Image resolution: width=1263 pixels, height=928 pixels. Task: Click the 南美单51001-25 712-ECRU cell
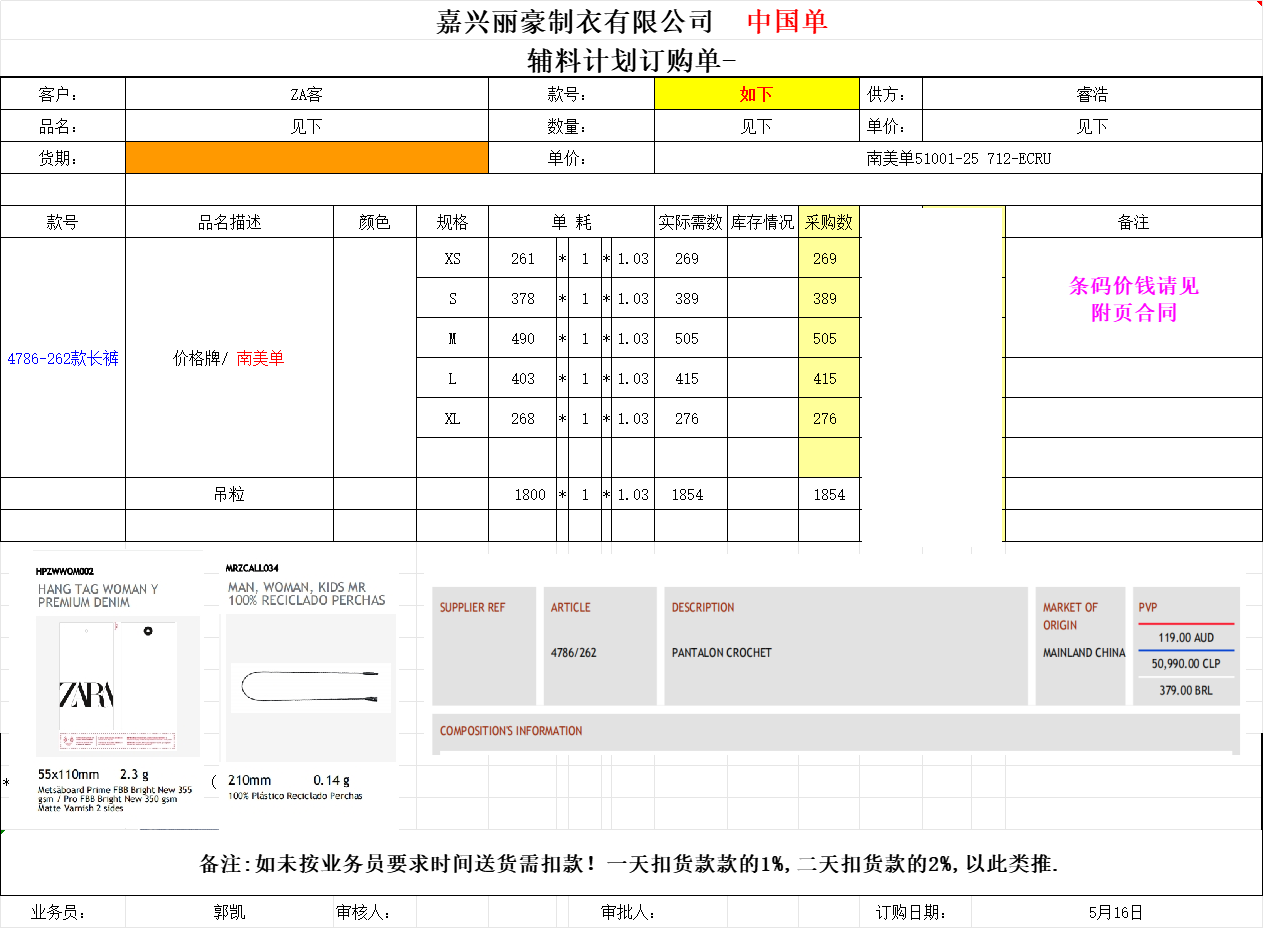[958, 158]
